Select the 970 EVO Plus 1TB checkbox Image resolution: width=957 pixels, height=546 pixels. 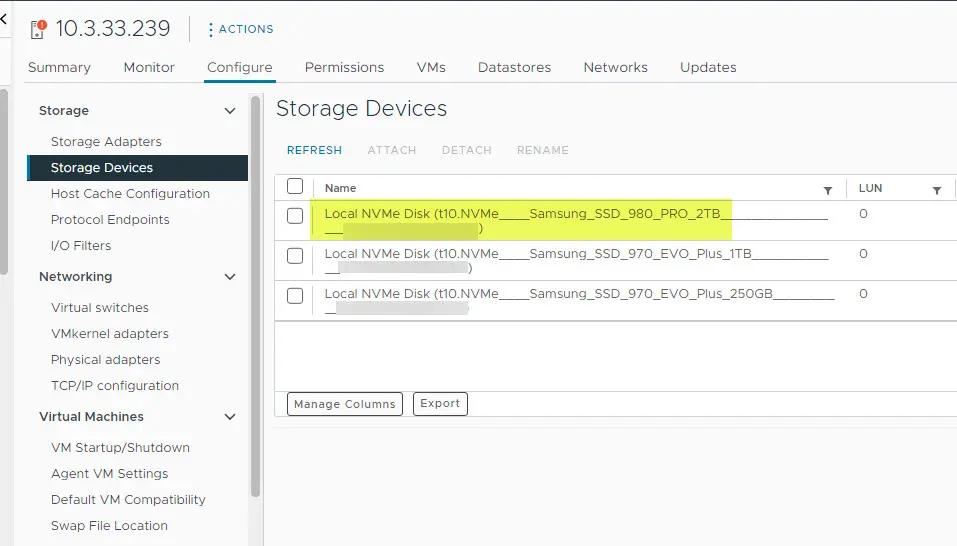coord(295,256)
